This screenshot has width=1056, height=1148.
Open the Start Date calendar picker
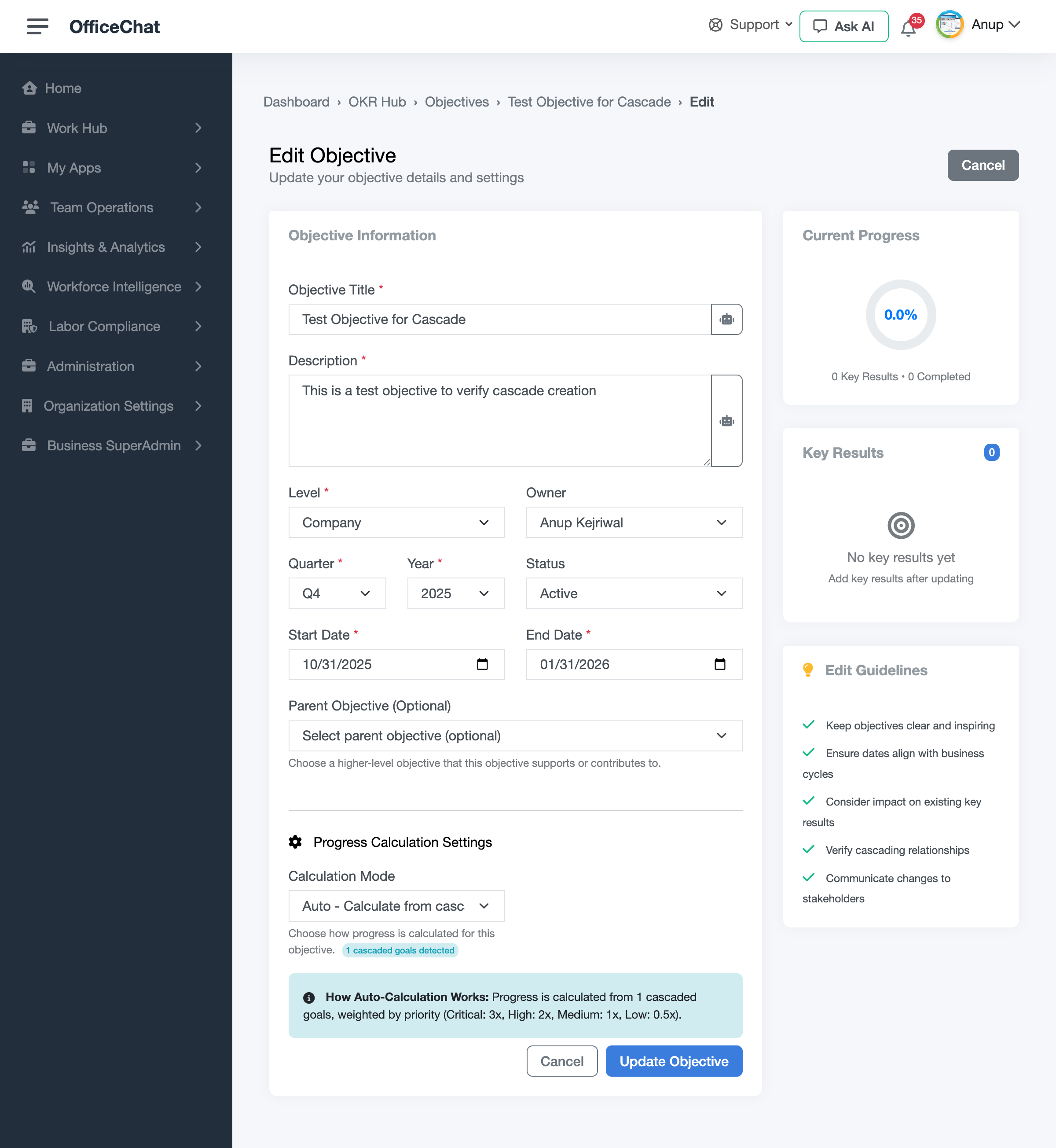click(x=483, y=664)
